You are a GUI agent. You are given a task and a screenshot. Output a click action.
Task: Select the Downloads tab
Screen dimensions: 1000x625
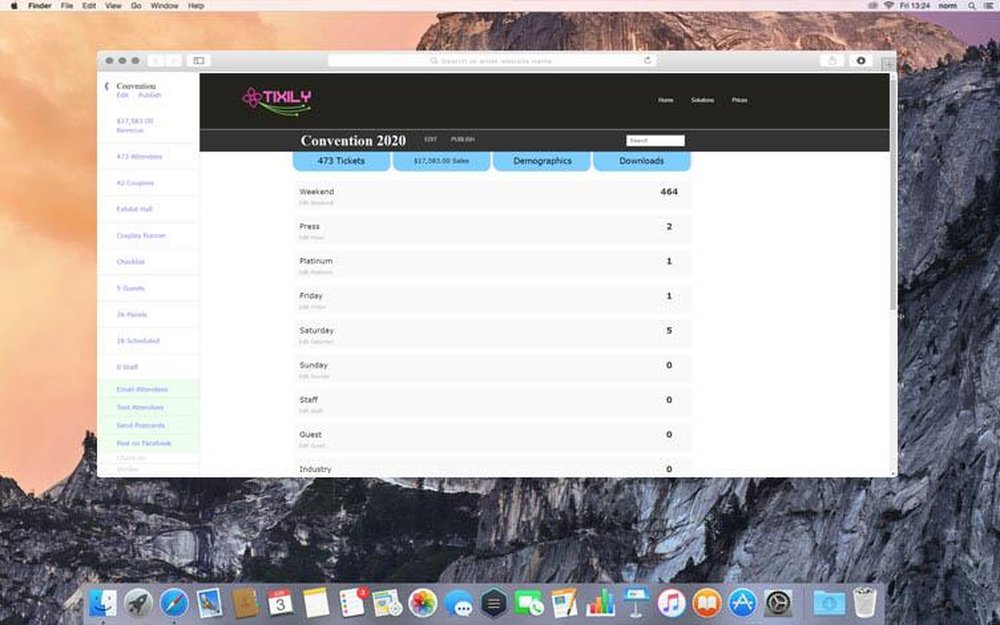point(642,161)
